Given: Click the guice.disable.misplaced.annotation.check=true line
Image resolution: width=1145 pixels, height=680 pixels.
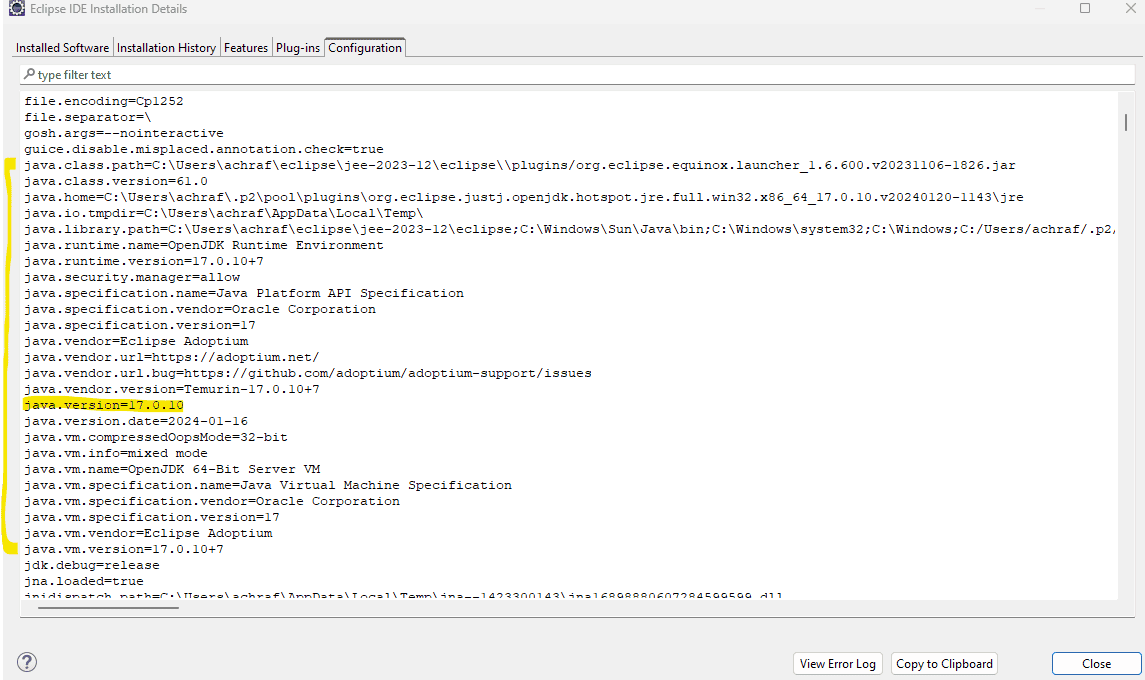Looking at the screenshot, I should (x=204, y=150).
